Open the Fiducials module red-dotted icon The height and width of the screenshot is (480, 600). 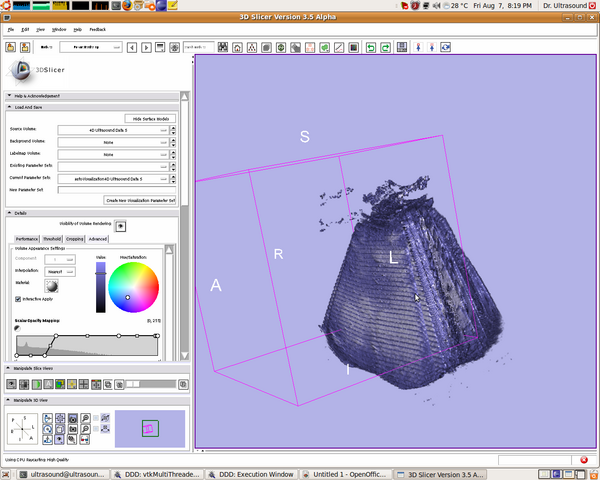click(310, 47)
